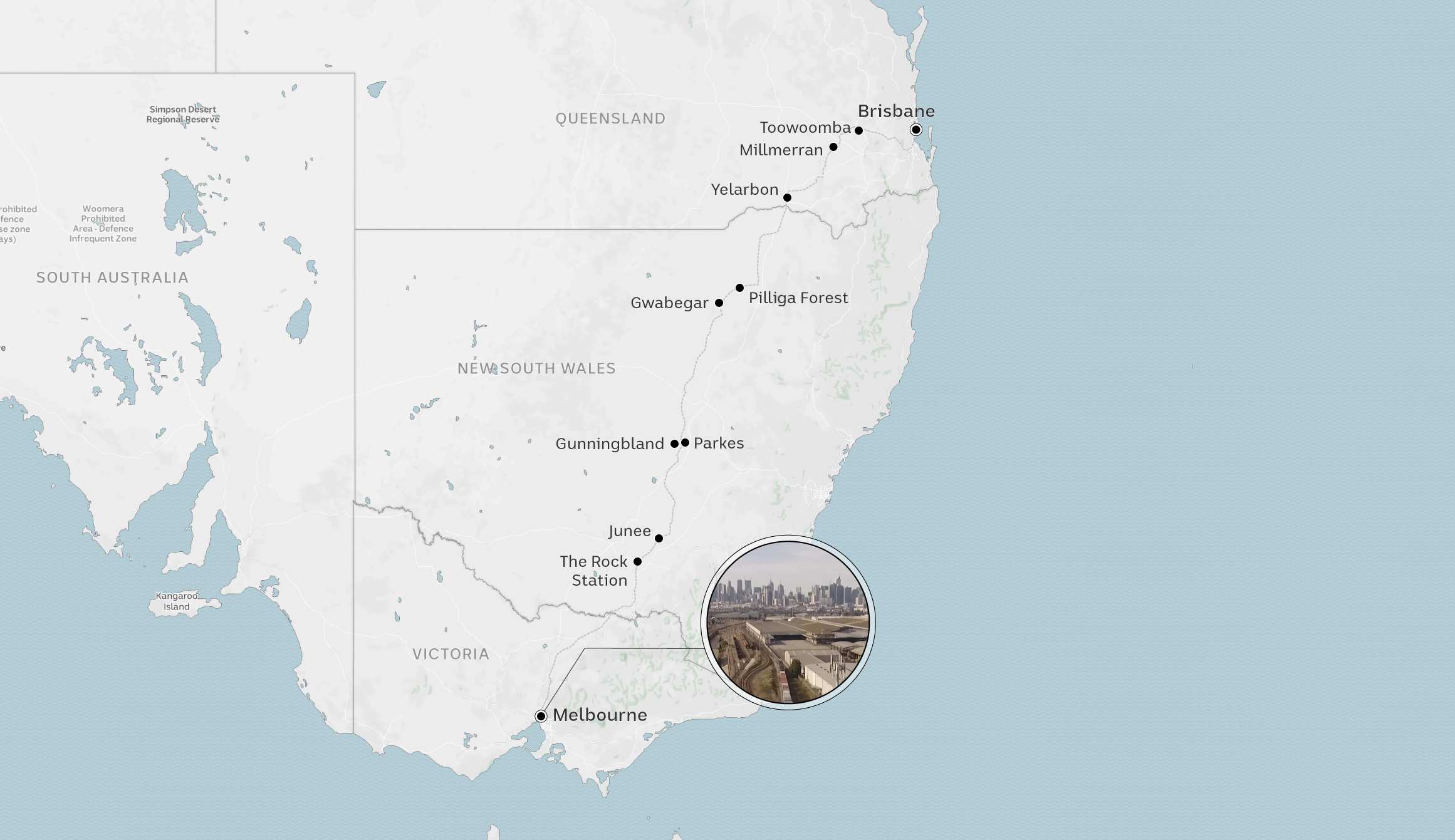
Task: Click the Gwabegar location marker
Action: pyautogui.click(x=719, y=303)
